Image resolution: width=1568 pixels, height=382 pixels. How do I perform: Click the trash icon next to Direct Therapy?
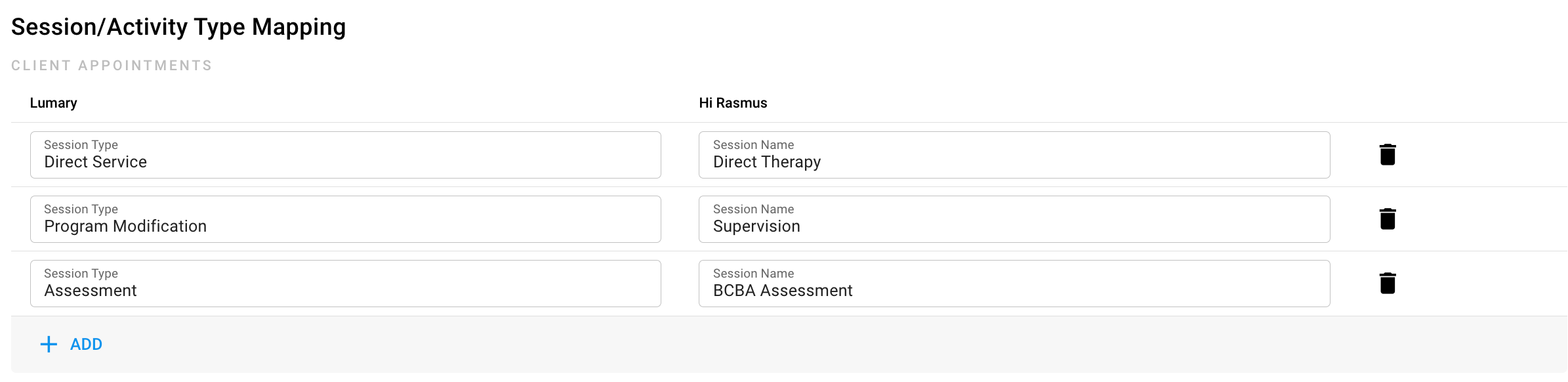(1387, 155)
